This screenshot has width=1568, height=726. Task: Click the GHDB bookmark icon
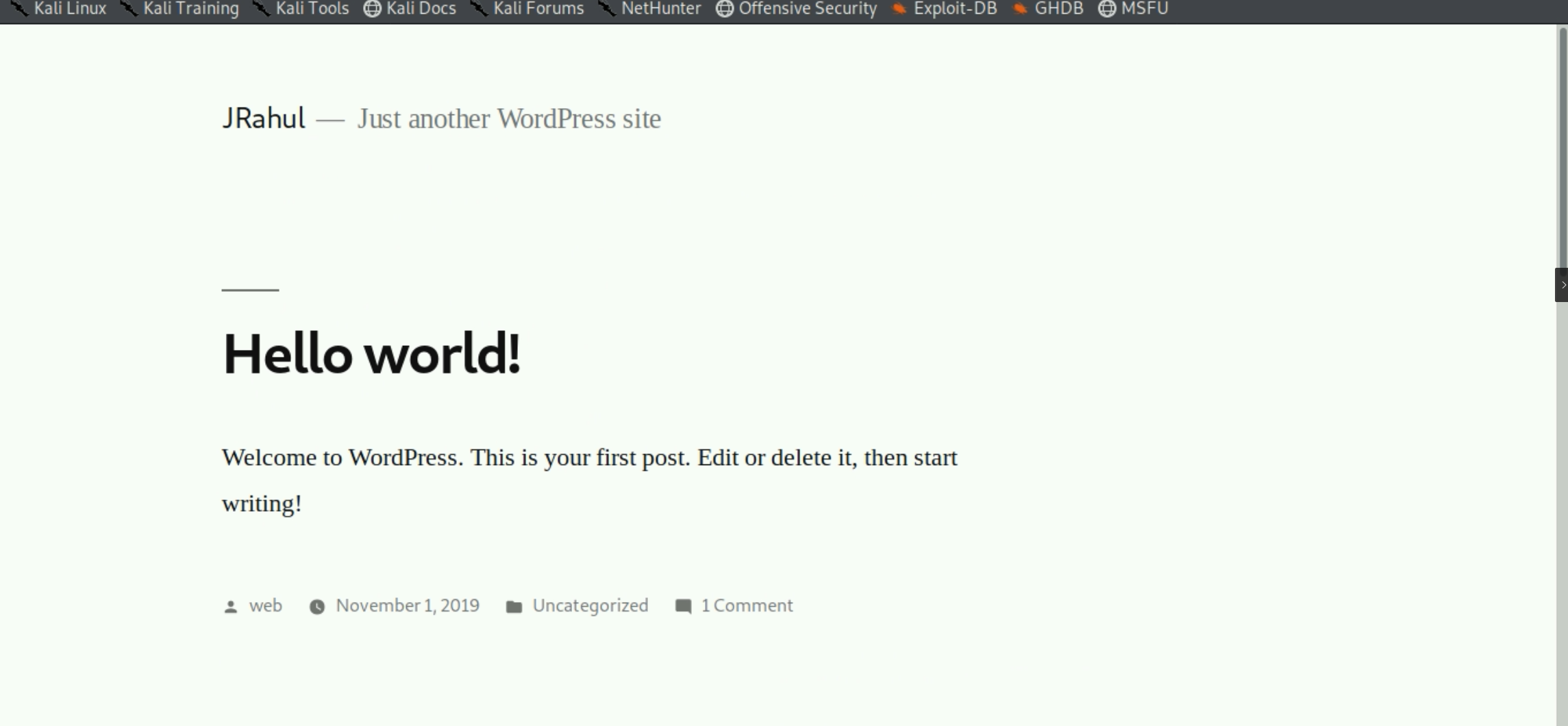click(x=1020, y=9)
